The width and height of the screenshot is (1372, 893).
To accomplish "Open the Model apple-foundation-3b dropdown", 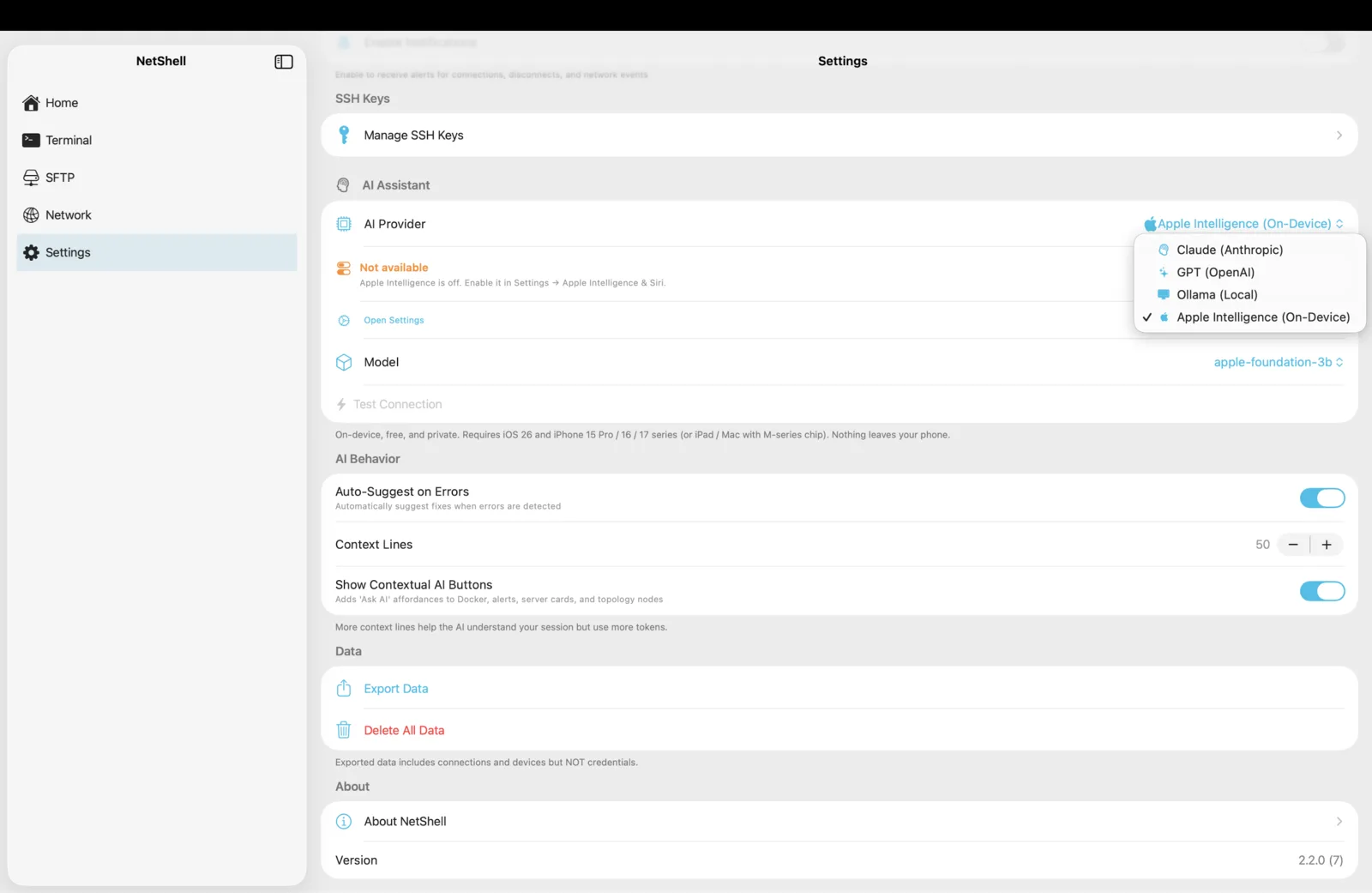I will (x=1279, y=362).
